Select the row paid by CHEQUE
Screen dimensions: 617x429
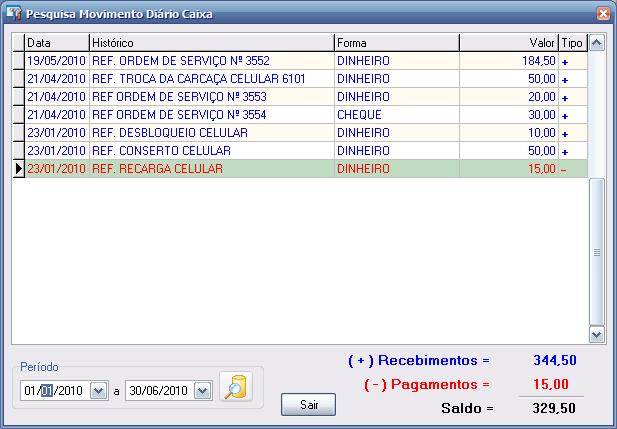[180, 115]
